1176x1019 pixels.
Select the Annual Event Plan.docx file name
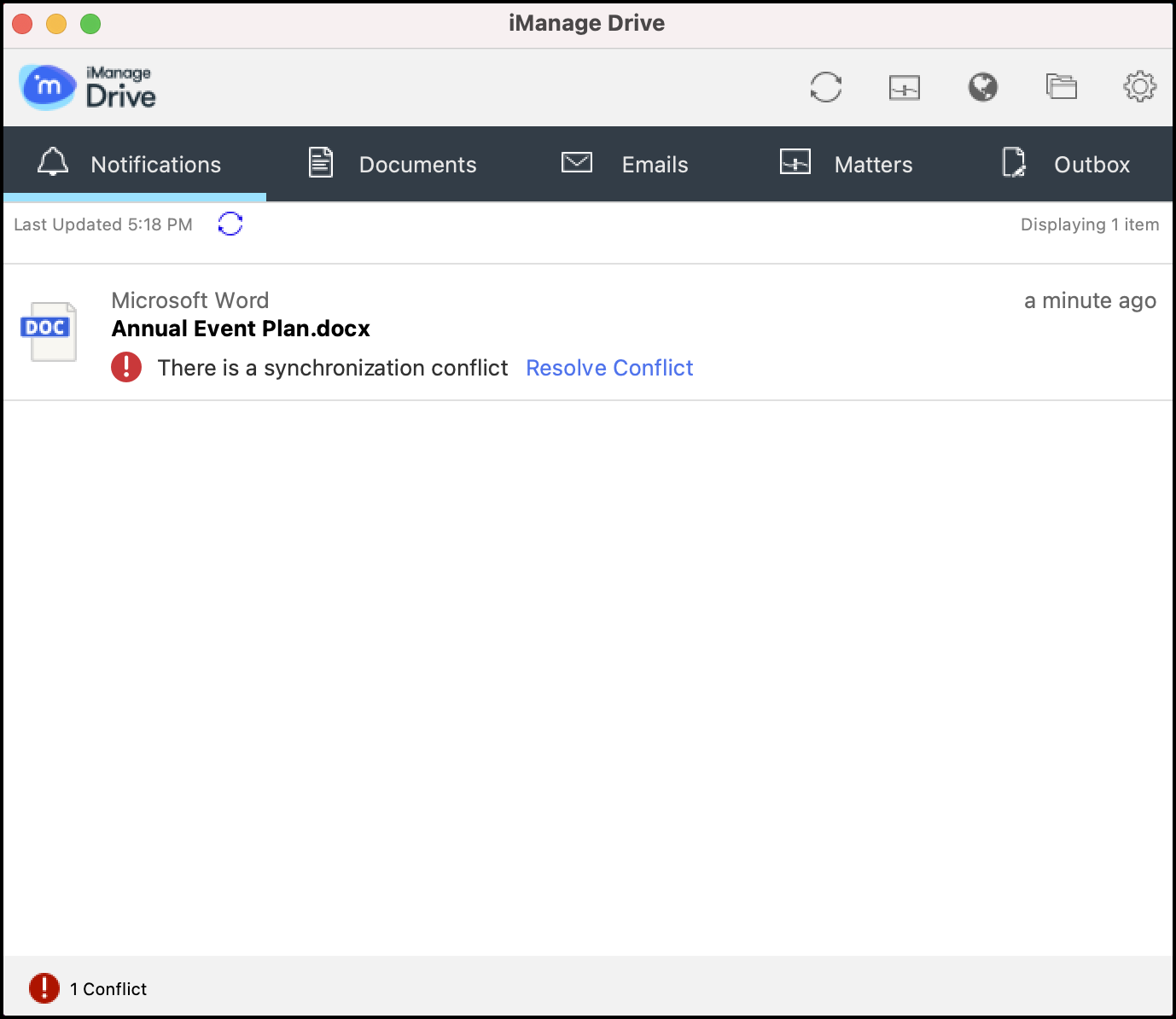click(x=241, y=329)
